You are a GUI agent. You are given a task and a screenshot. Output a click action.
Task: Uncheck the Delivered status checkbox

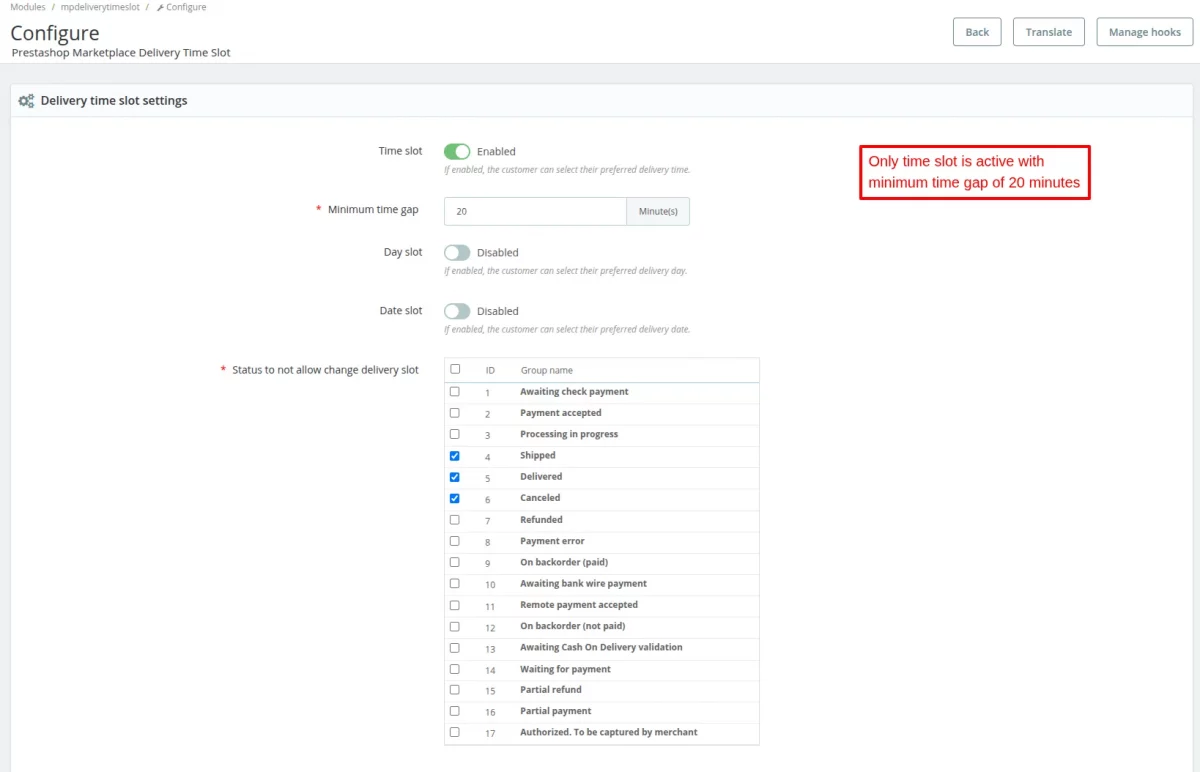455,477
